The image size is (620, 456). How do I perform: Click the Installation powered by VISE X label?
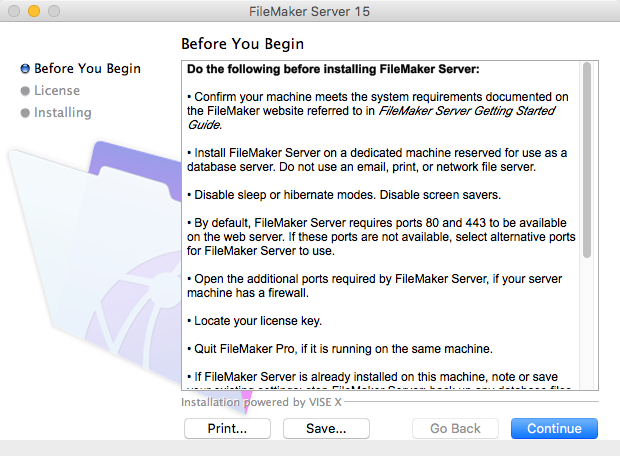tap(261, 402)
